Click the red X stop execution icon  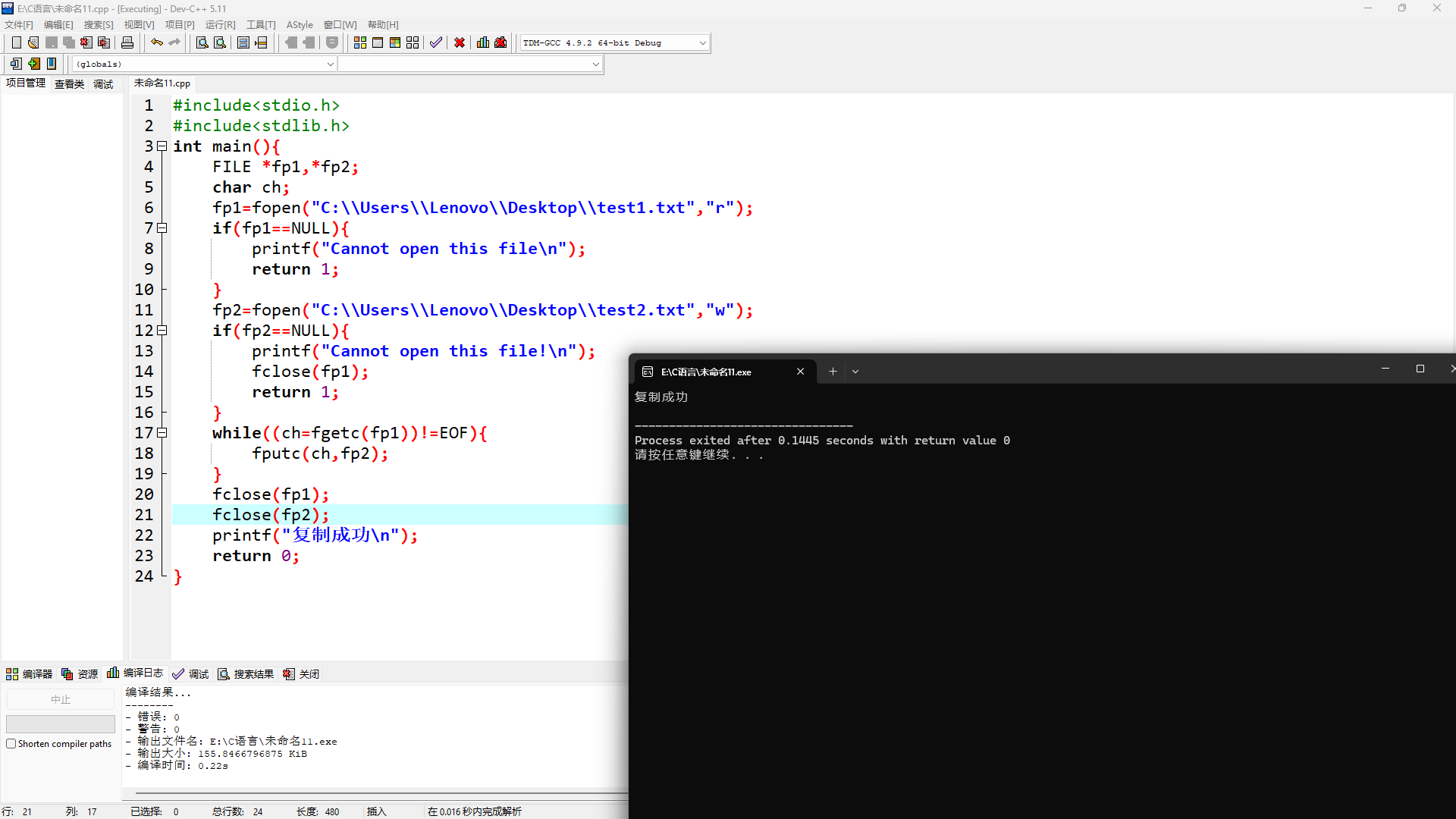[460, 42]
